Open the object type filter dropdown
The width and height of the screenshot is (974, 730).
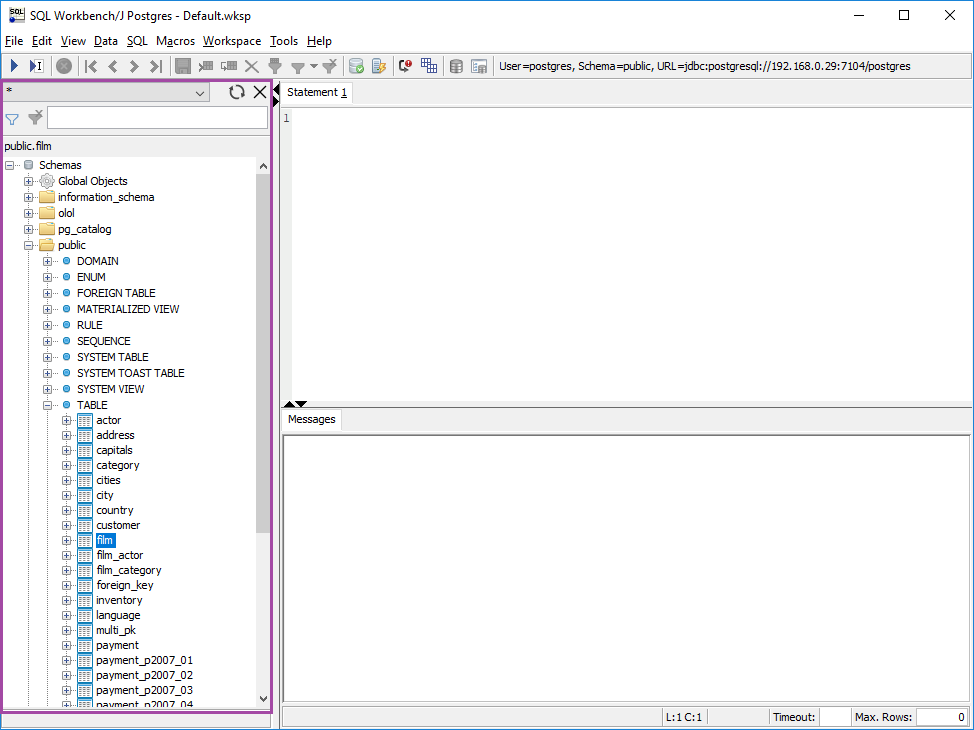point(200,92)
